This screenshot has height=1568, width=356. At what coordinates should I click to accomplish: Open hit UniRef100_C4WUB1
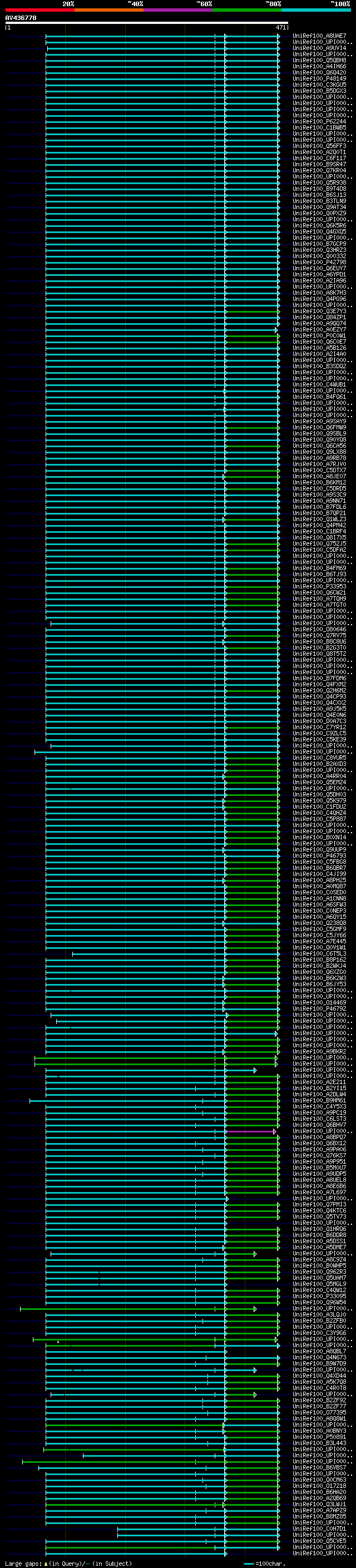[x=319, y=385]
